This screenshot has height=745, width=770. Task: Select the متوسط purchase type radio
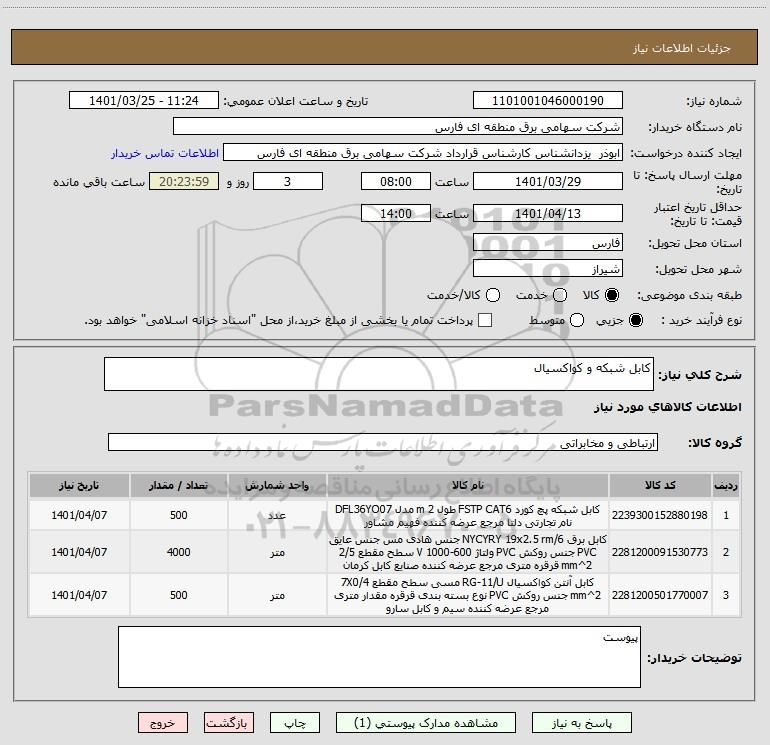coord(577,320)
